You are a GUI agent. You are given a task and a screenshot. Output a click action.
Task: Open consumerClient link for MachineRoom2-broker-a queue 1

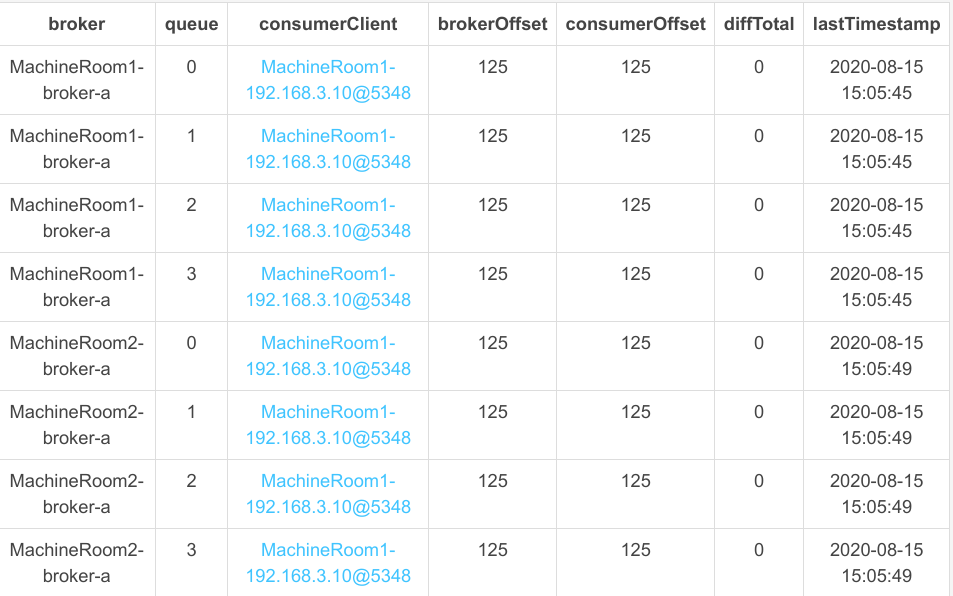(328, 425)
